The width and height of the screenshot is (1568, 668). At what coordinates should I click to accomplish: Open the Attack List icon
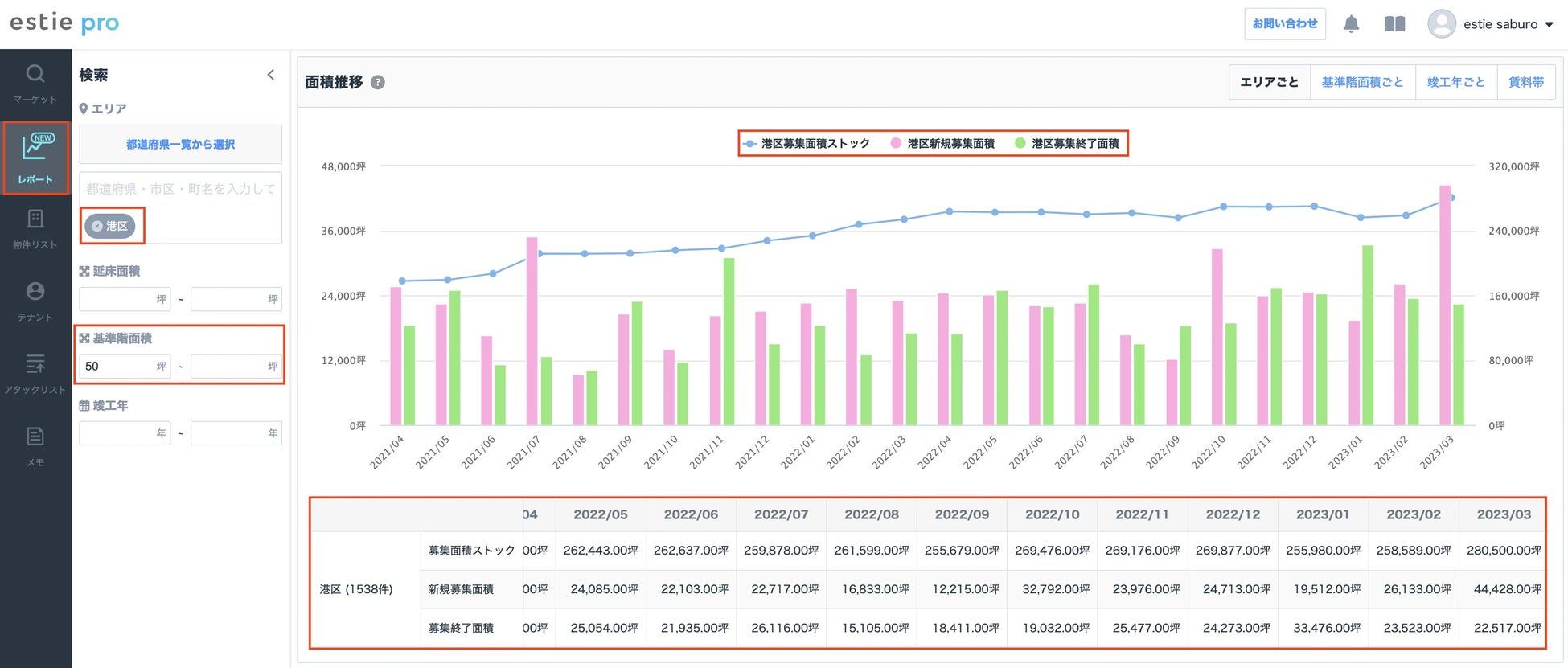[35, 364]
